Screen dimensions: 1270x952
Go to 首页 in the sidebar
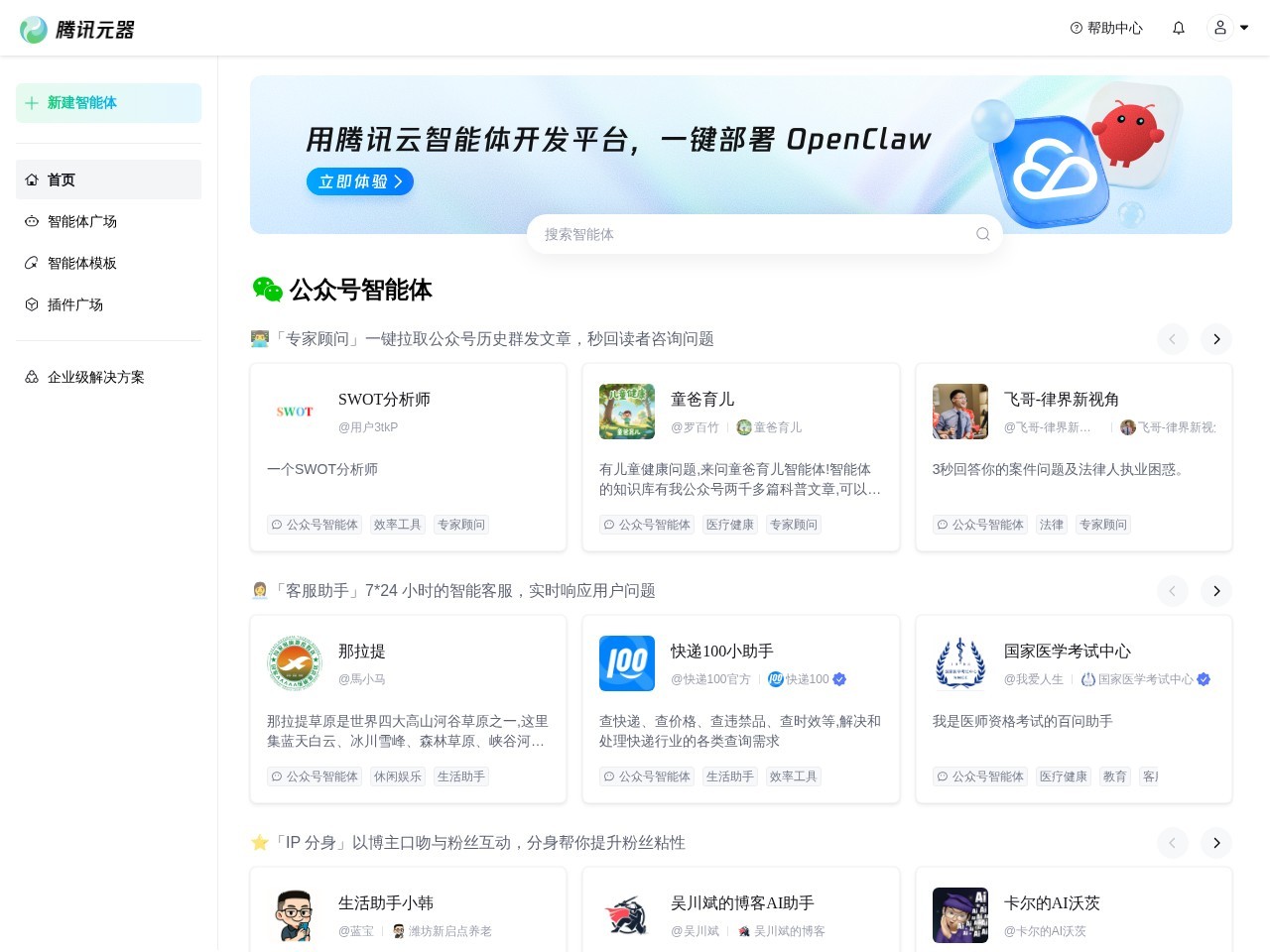pyautogui.click(x=108, y=179)
